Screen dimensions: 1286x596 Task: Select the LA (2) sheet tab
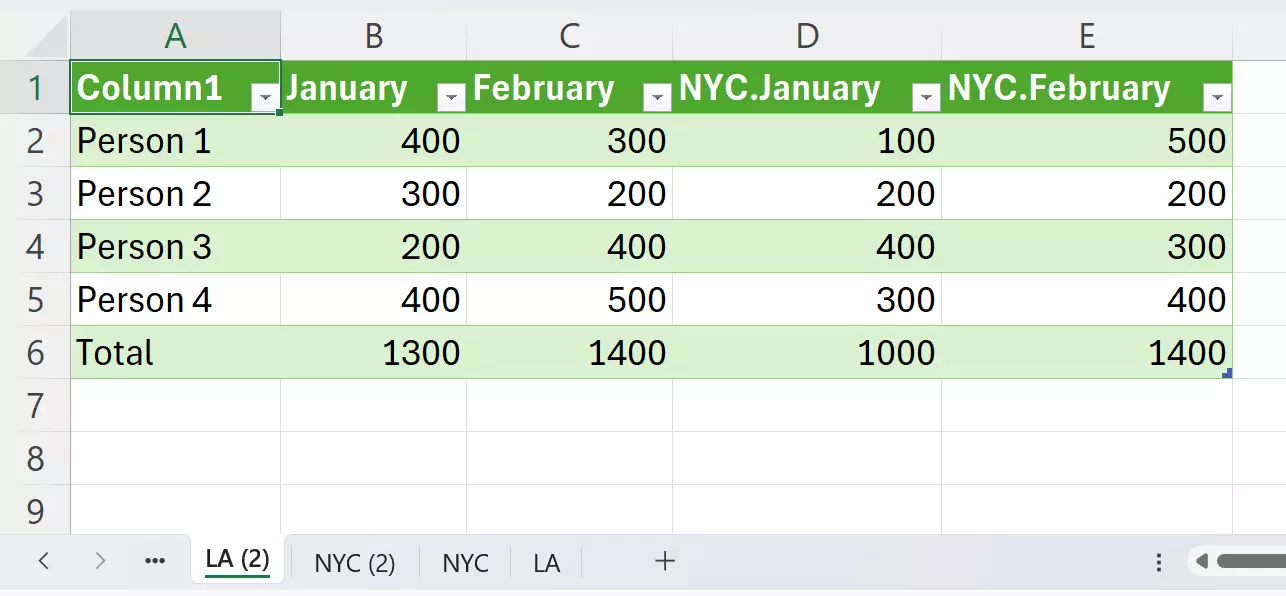pos(238,560)
